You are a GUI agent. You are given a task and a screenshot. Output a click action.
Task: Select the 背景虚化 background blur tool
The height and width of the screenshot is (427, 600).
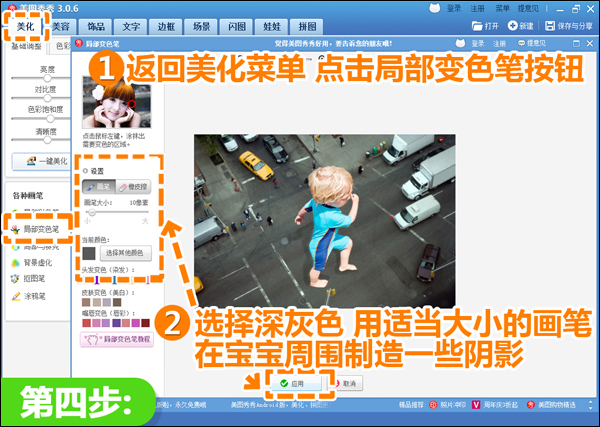[x=32, y=262]
